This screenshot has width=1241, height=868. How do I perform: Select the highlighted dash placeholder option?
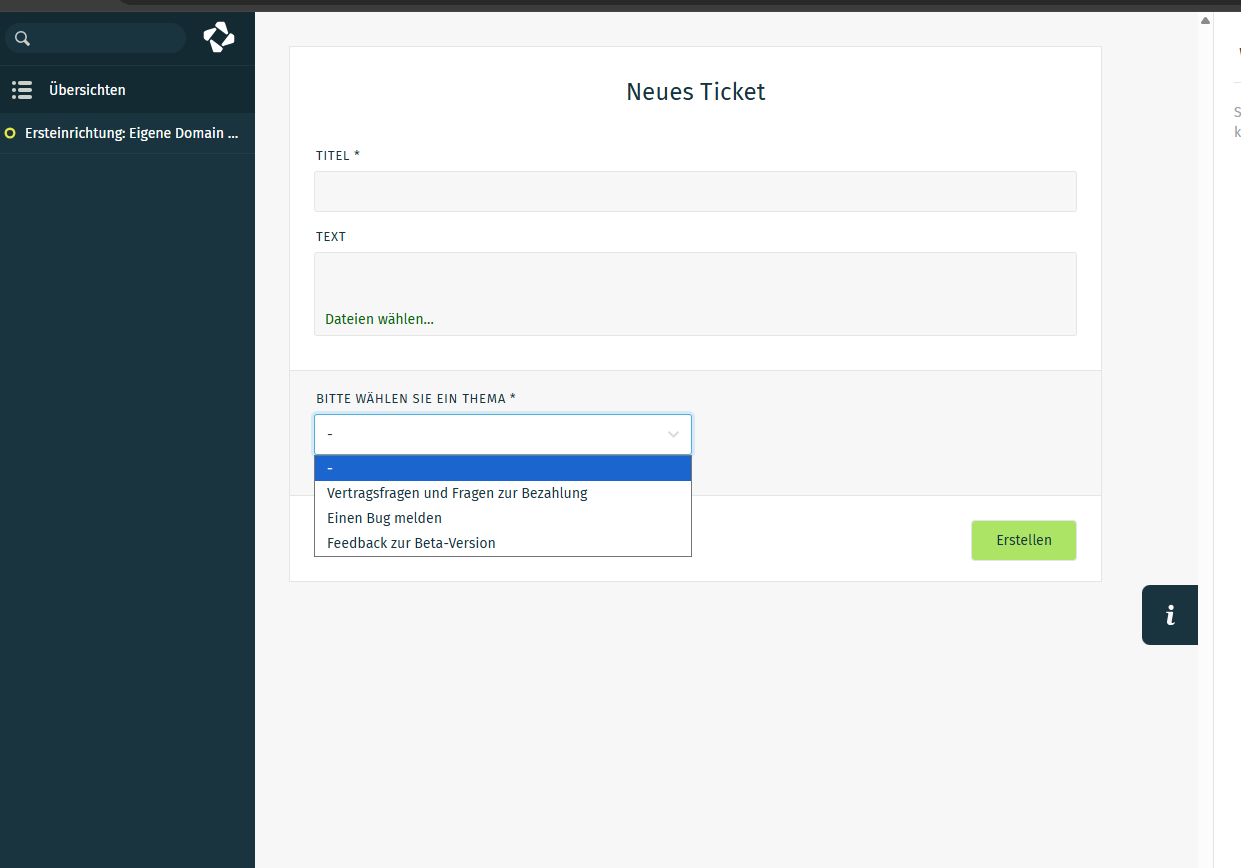[502, 468]
